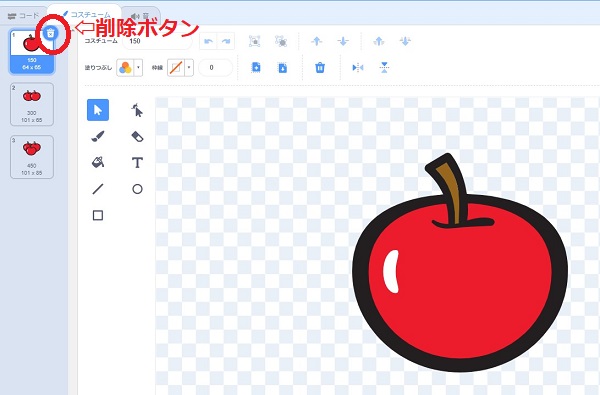
Task: Send selection to back
Action: pyautogui.click(x=405, y=41)
